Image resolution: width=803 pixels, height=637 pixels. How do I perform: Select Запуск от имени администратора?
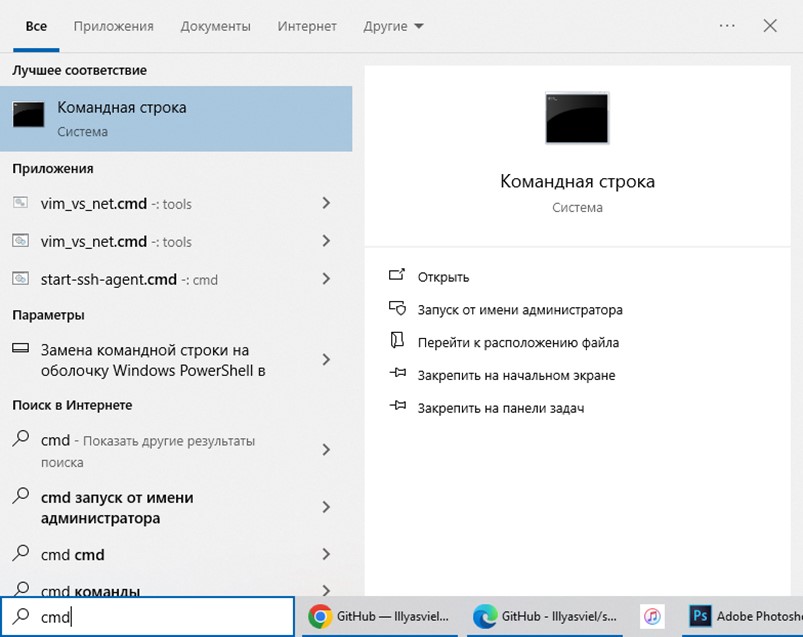coord(519,310)
